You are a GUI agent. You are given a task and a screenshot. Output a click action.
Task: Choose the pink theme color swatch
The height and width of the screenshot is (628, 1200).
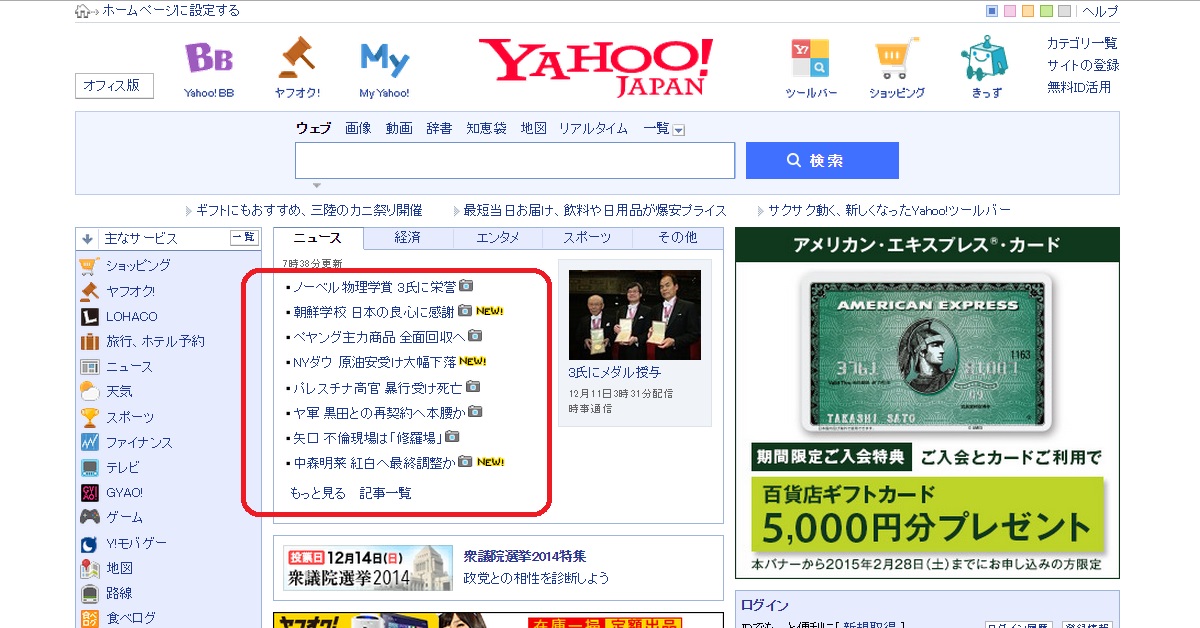click(1010, 11)
